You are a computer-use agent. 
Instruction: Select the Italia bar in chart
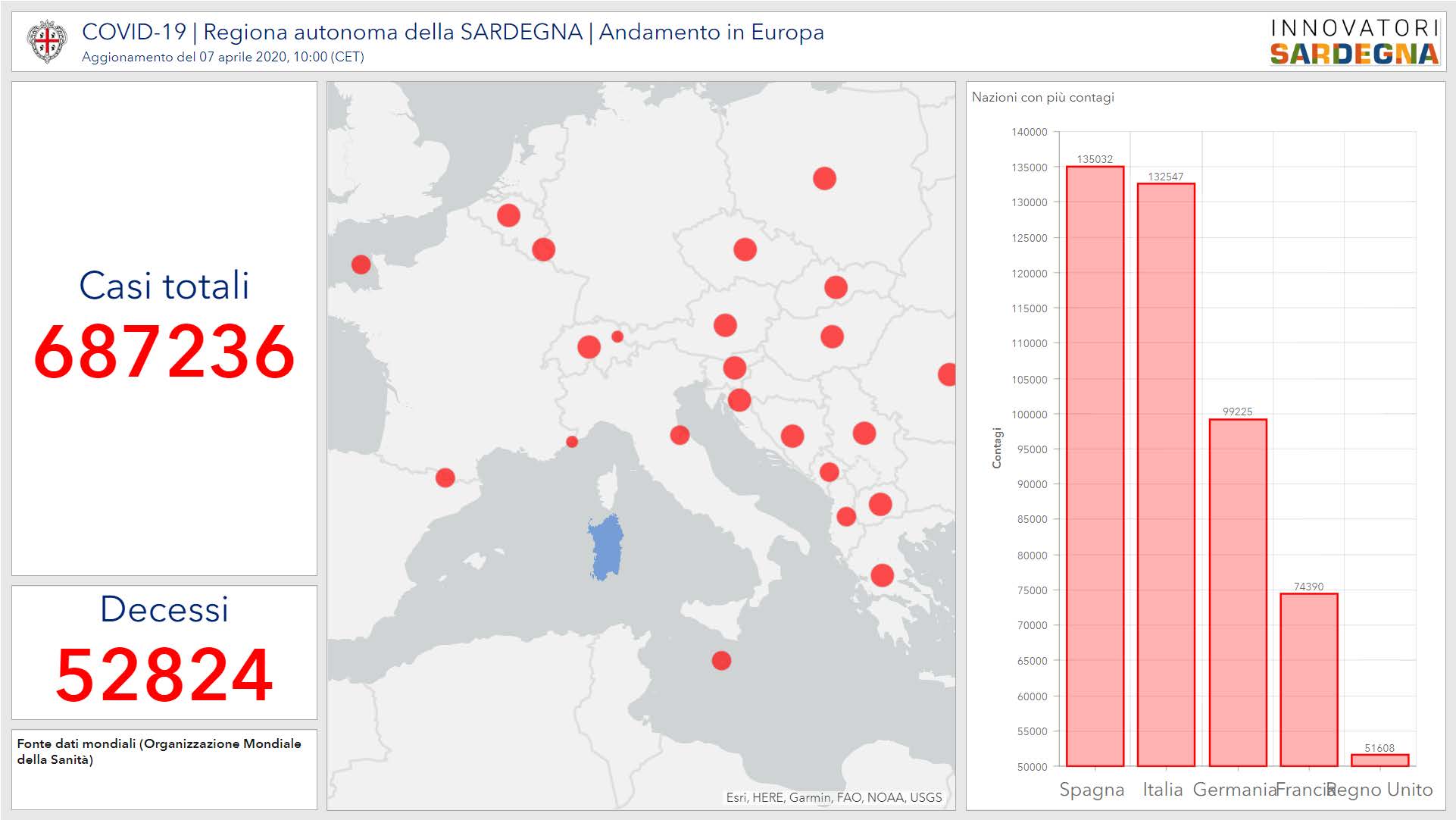1165,474
